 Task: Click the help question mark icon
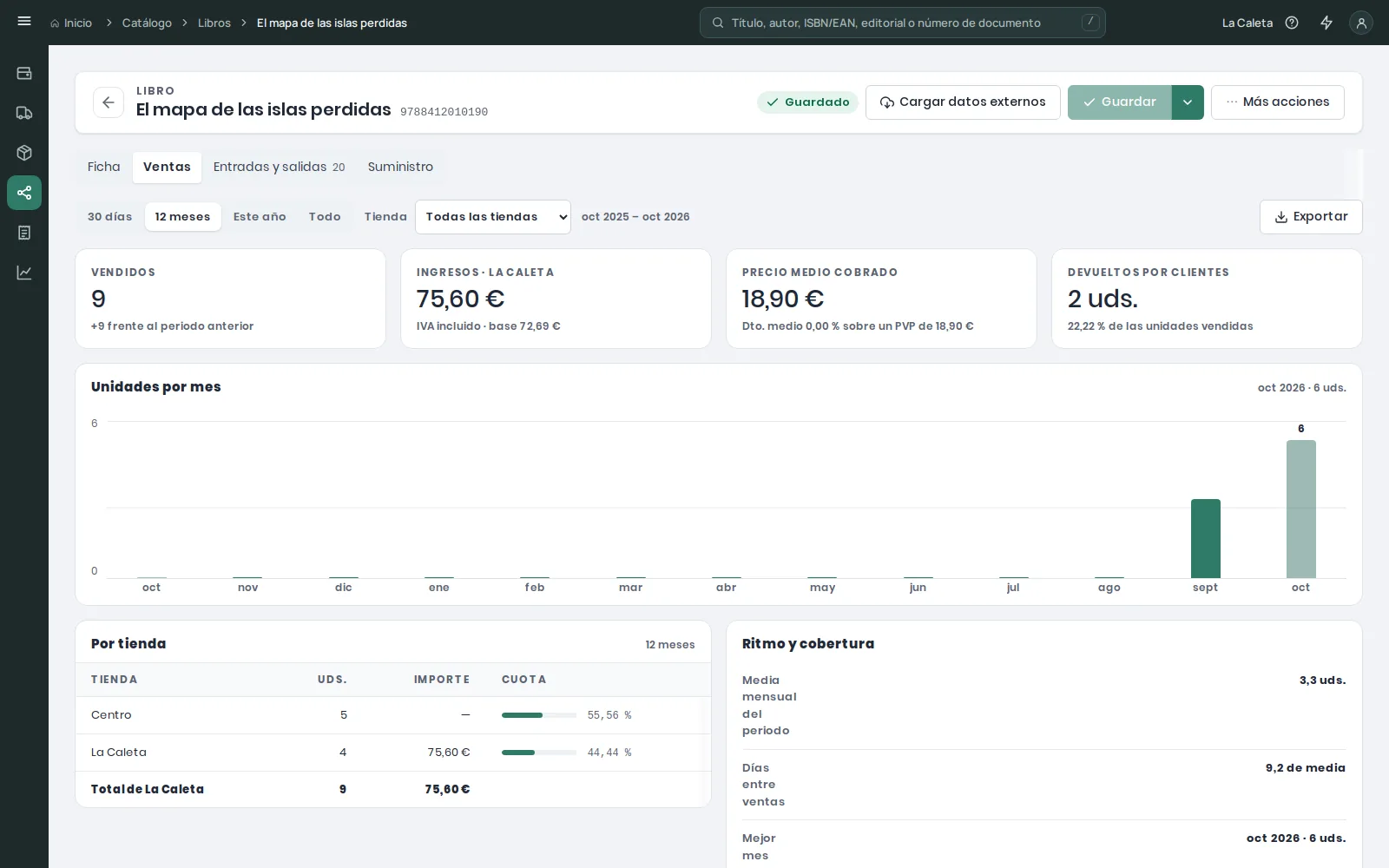click(1292, 23)
